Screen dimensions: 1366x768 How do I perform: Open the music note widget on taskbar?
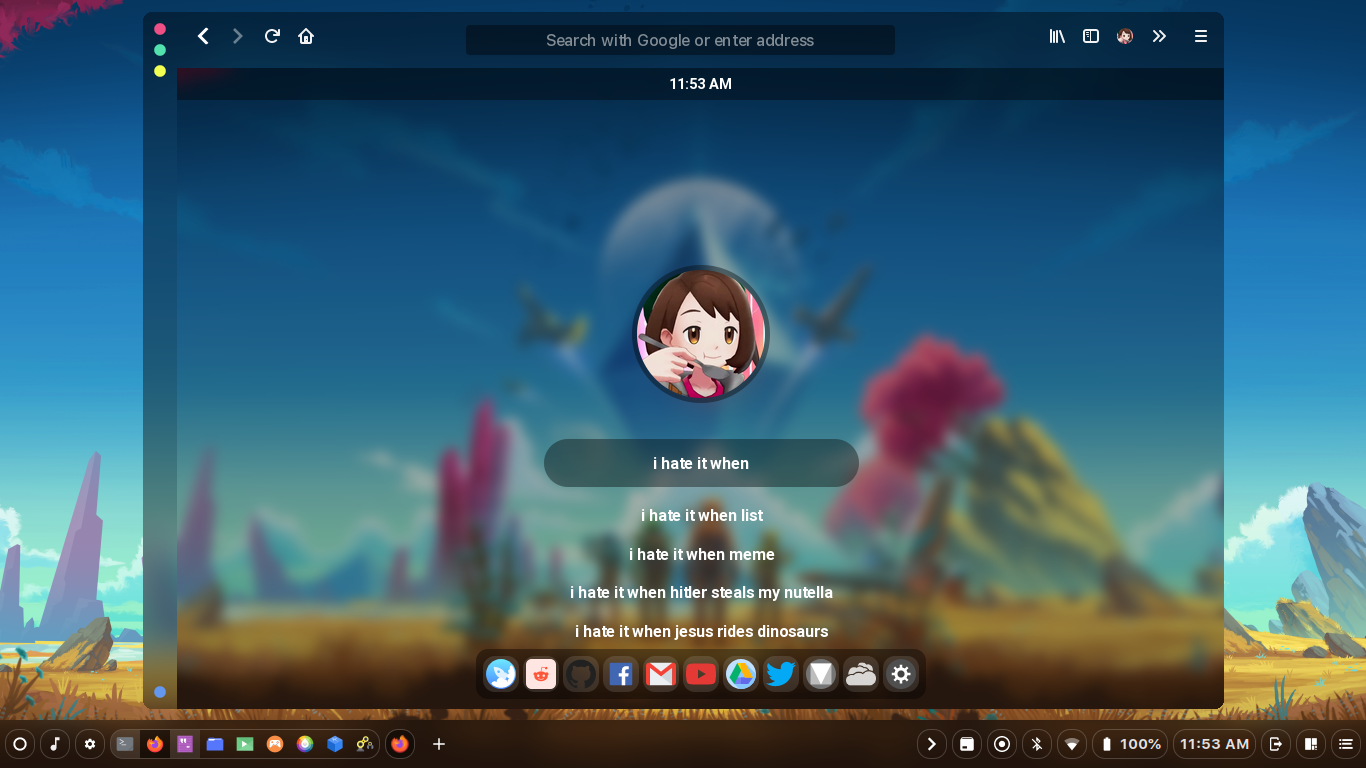click(55, 744)
